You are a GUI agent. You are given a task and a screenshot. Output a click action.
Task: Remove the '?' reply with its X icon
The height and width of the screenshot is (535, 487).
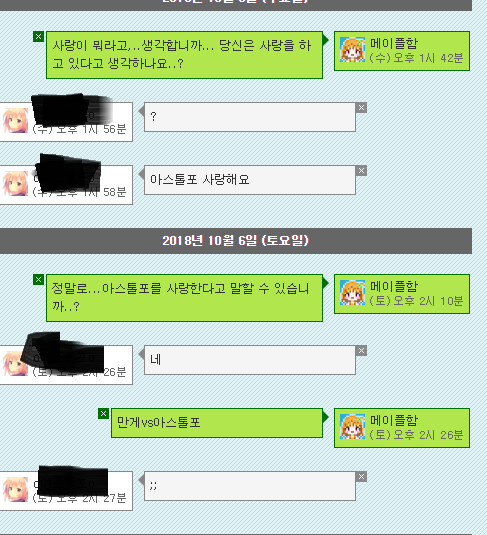[361, 108]
